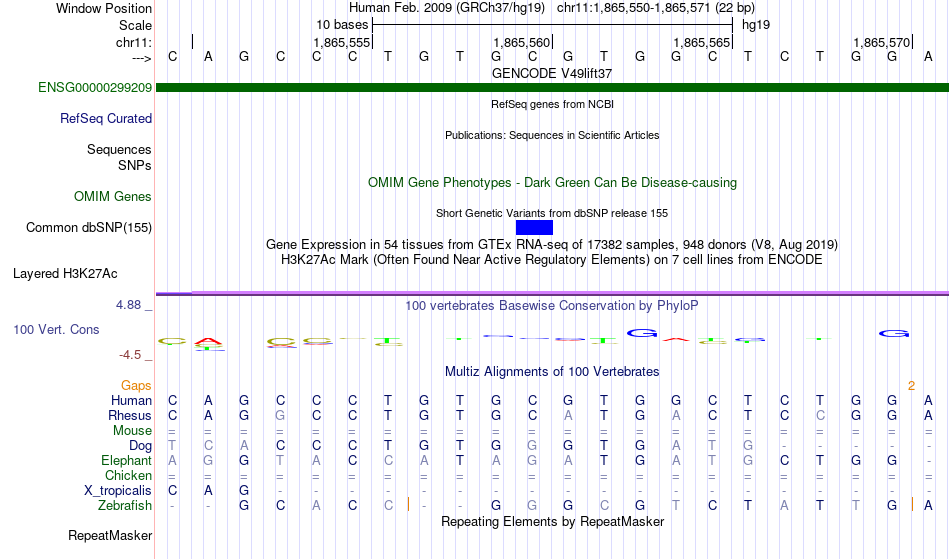Click '100 vertebrates Basewise Conservation by PhyloP'
Image resolution: width=950 pixels, height=559 pixels.
click(552, 306)
